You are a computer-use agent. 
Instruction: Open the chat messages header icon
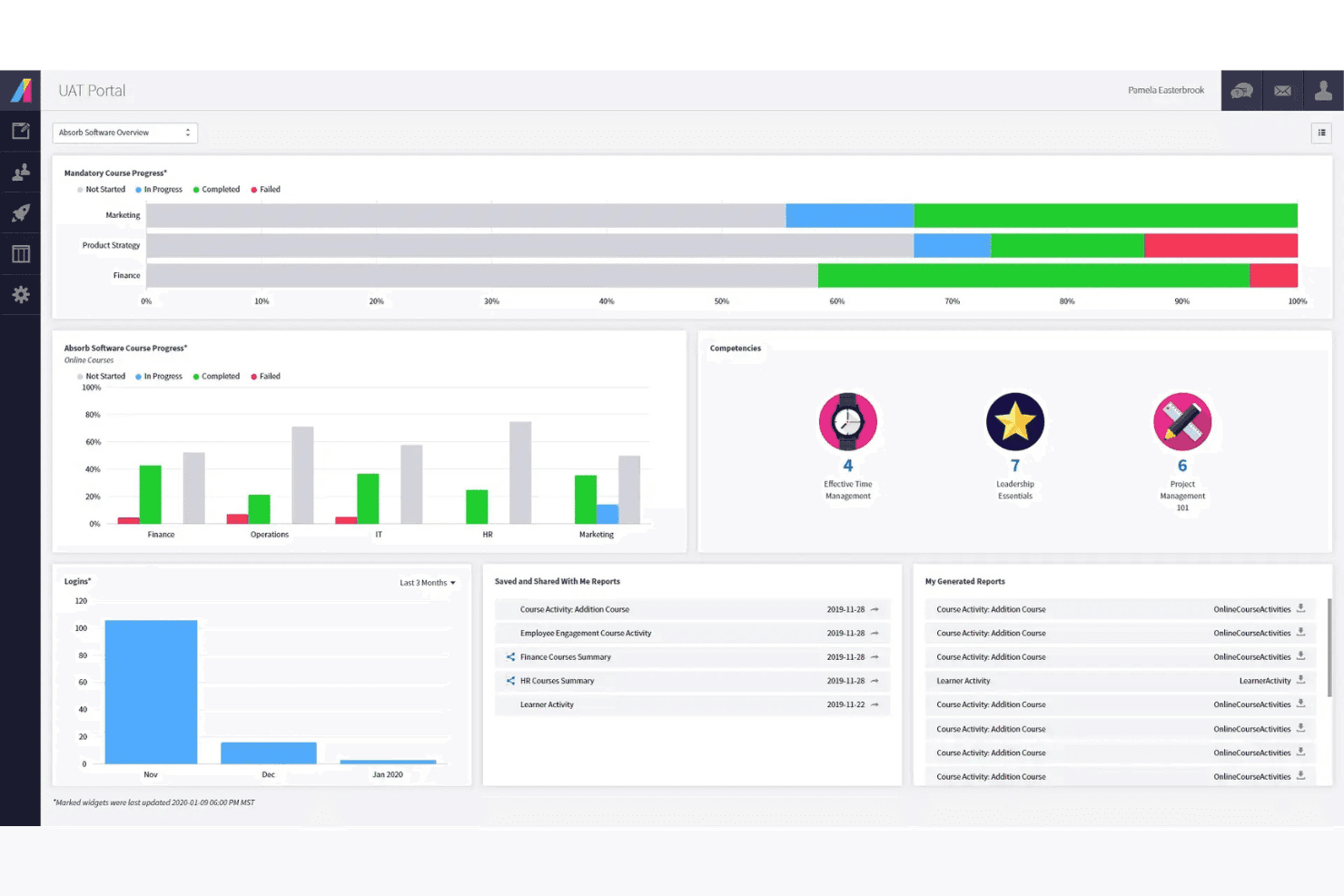point(1241,91)
